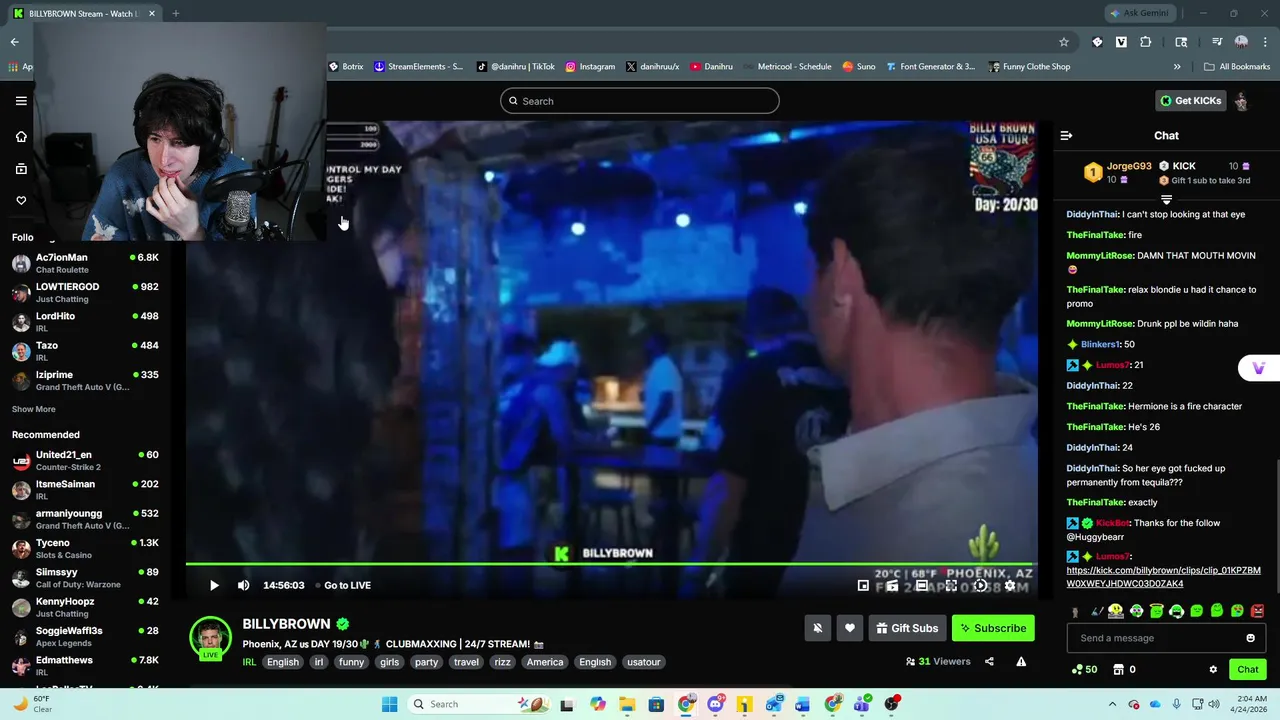The image size is (1280, 720).
Task: Open File Explorer from taskbar
Action: click(x=627, y=704)
